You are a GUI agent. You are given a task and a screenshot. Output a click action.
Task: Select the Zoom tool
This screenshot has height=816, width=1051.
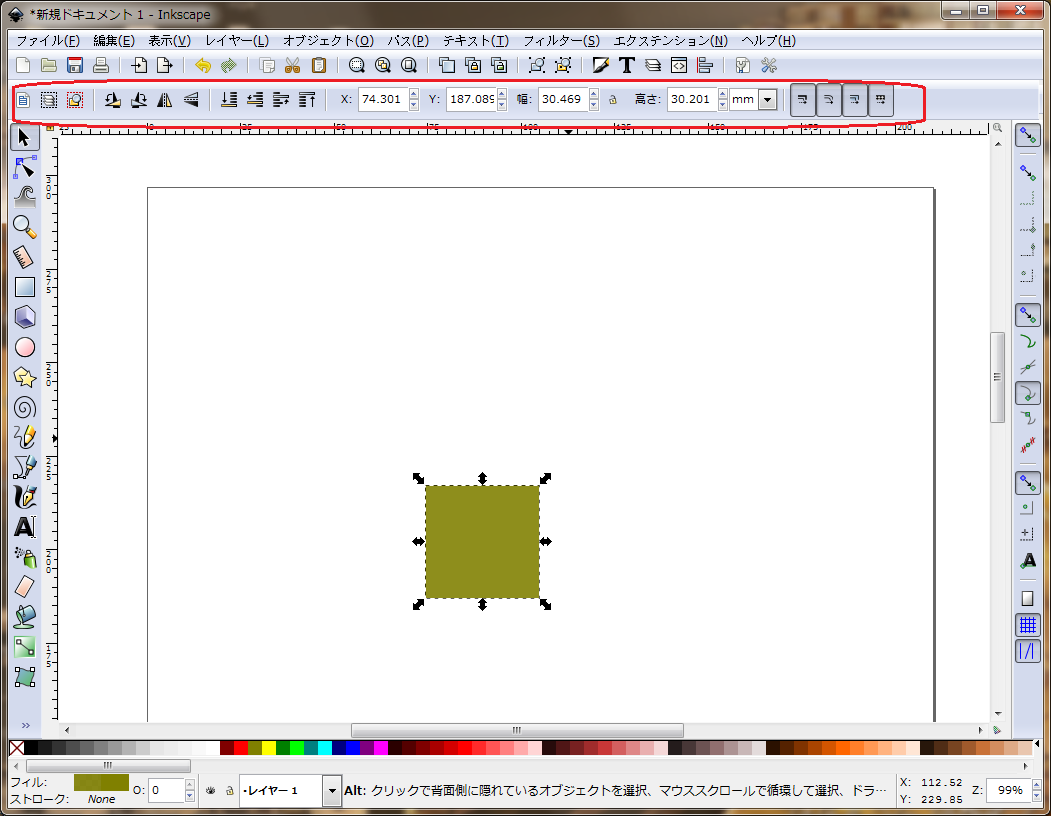coord(24,227)
